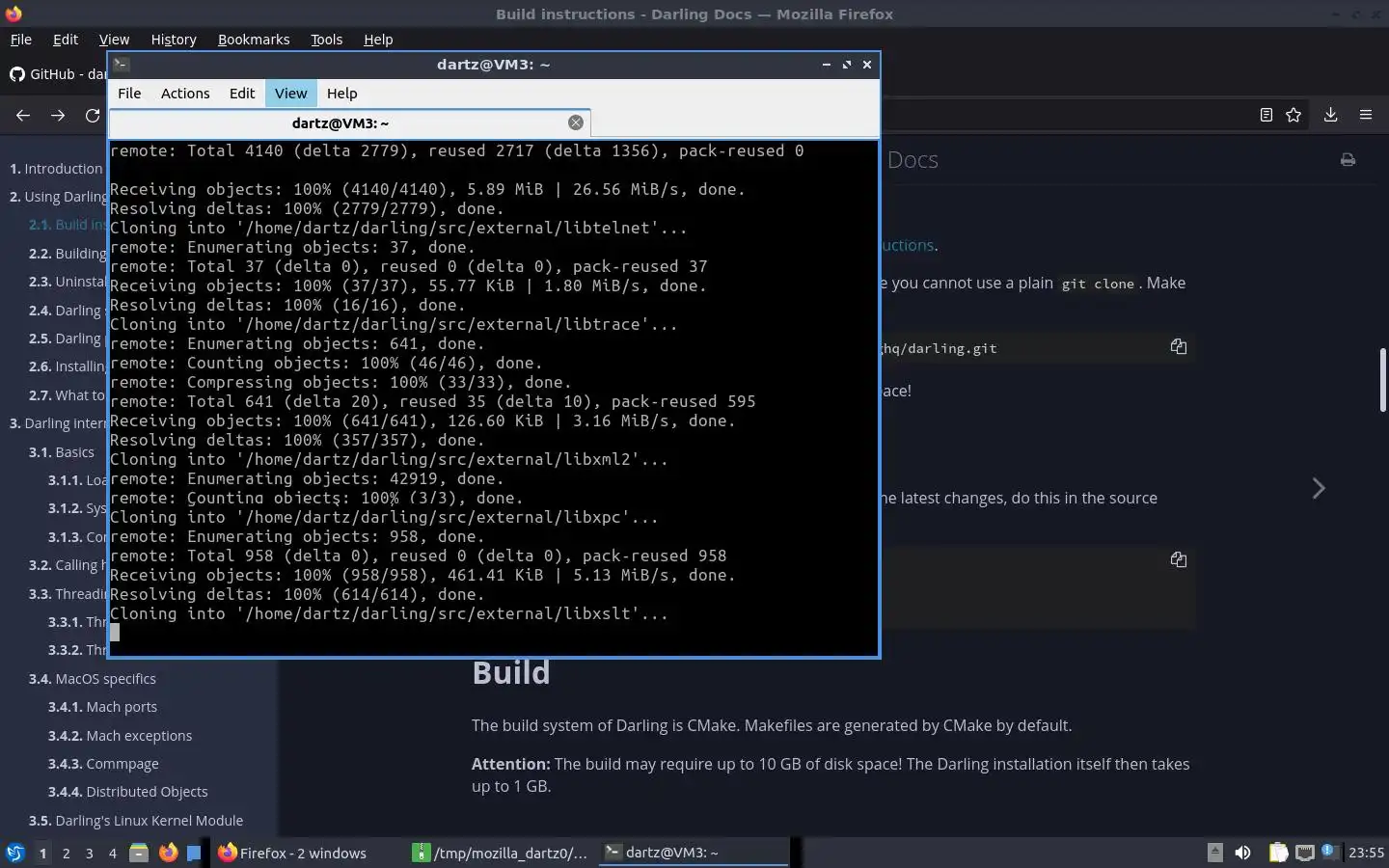1389x868 pixels.
Task: Go forward in Firefox
Action: coord(58,115)
